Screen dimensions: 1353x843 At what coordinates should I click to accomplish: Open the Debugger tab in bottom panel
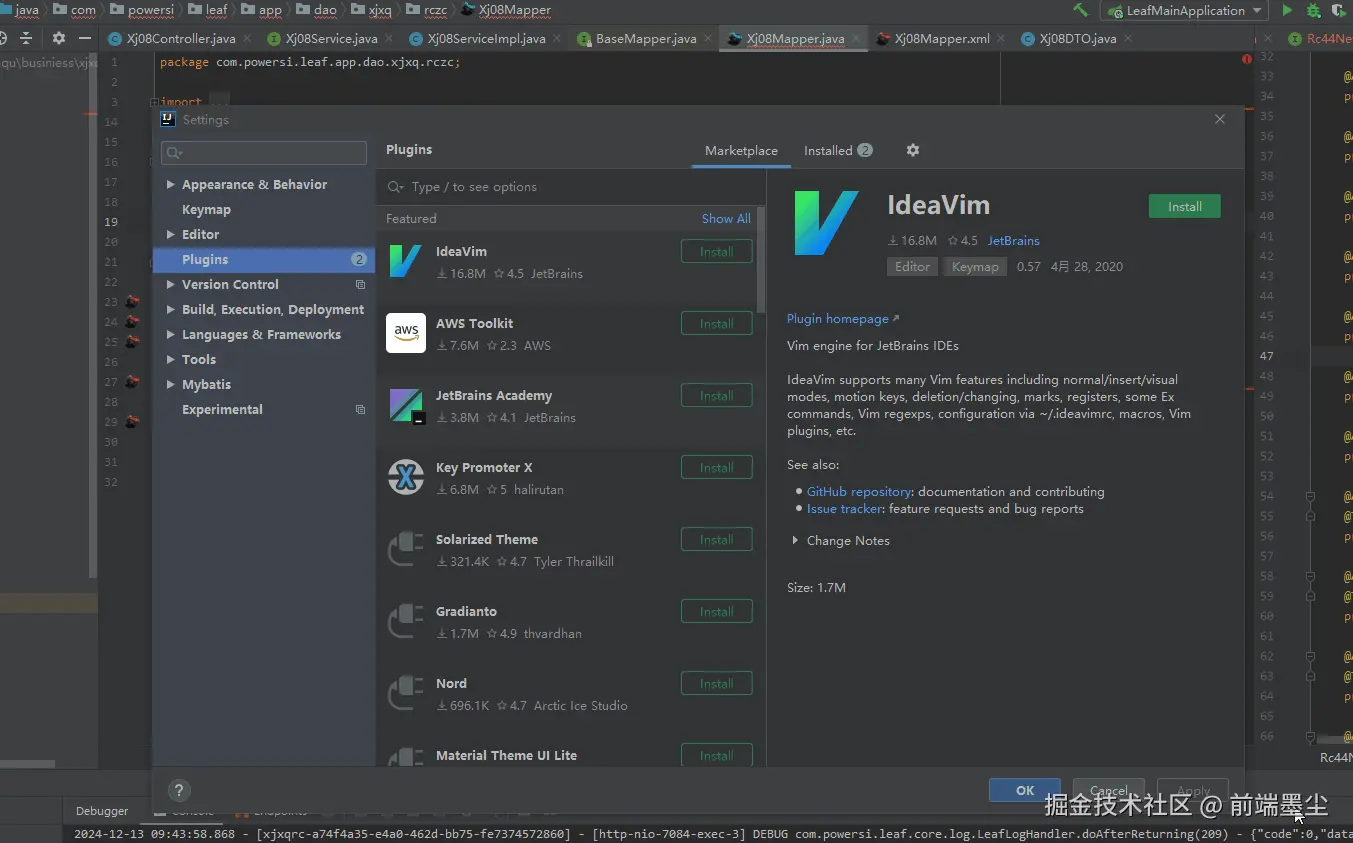[x=102, y=811]
